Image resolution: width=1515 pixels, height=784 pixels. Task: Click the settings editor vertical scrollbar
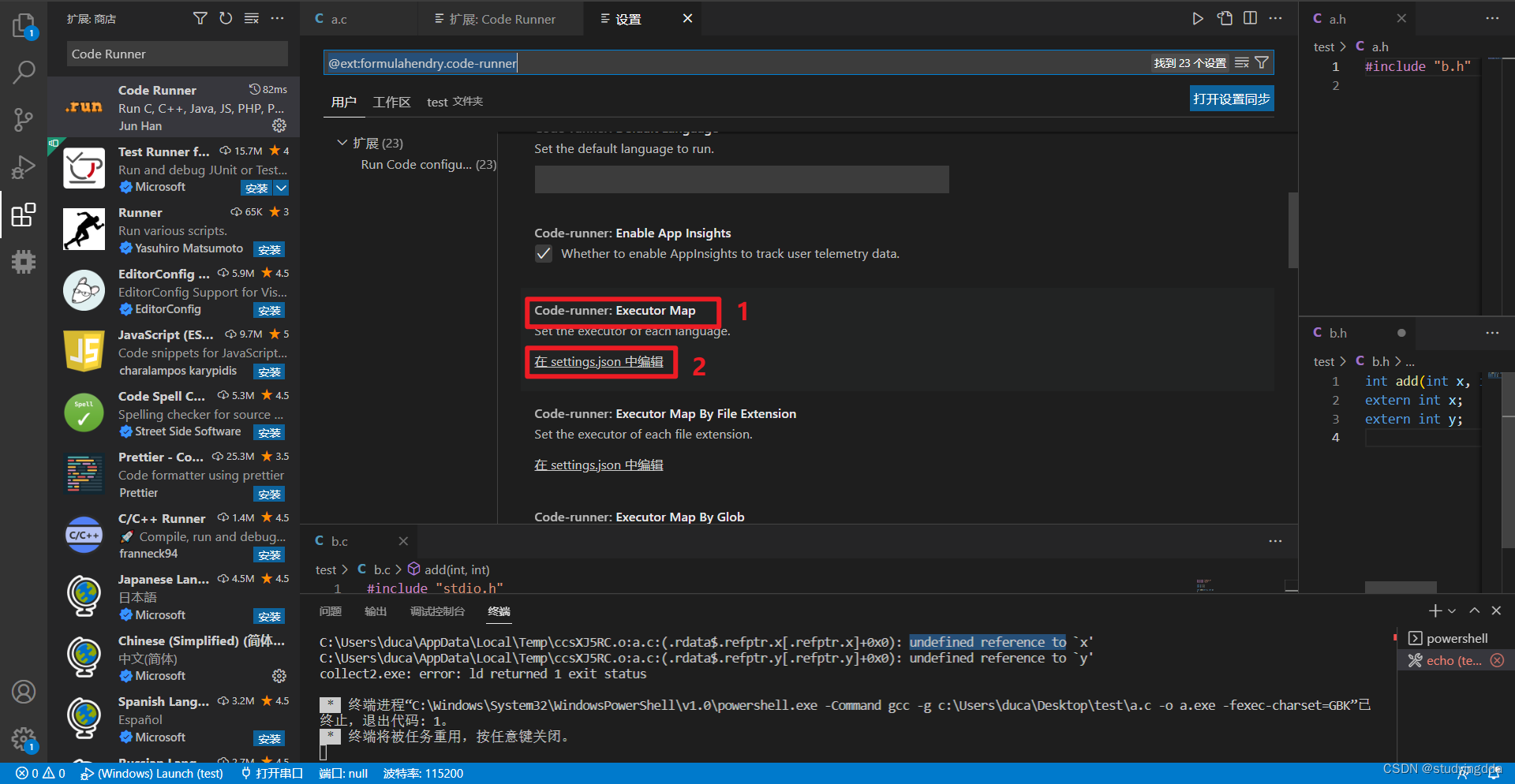click(1292, 230)
